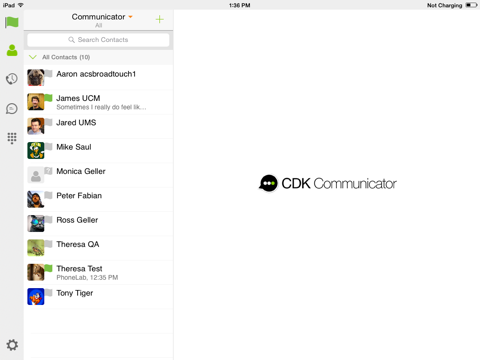Select contact Aaron acsbroadtouch1

(x=99, y=78)
